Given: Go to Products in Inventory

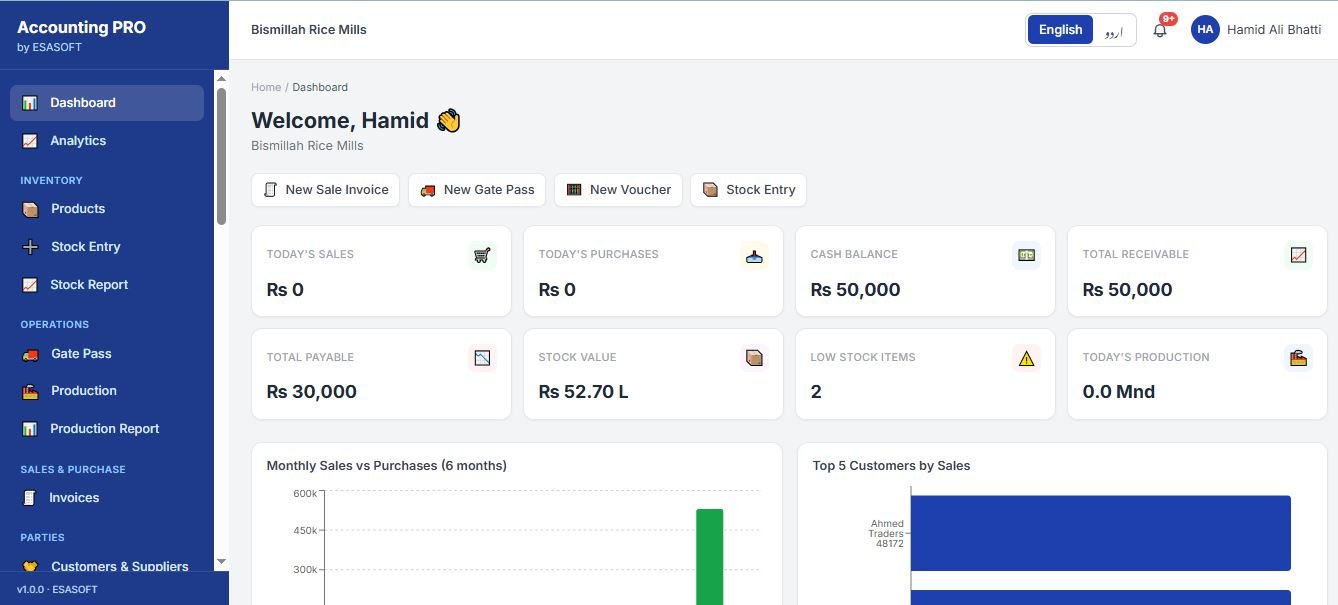Looking at the screenshot, I should 107,209.
